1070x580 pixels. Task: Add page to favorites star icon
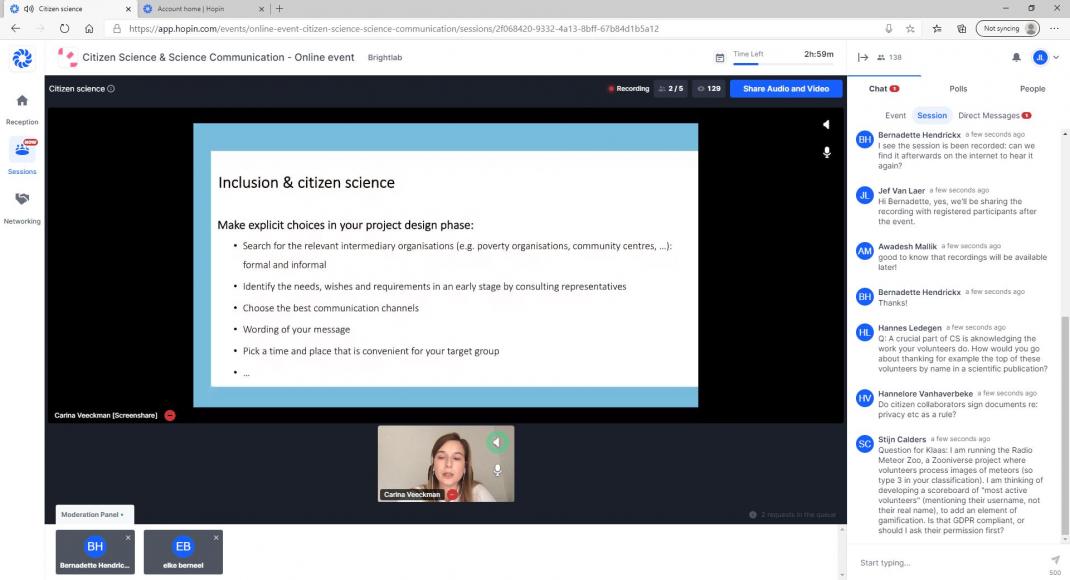pos(910,29)
